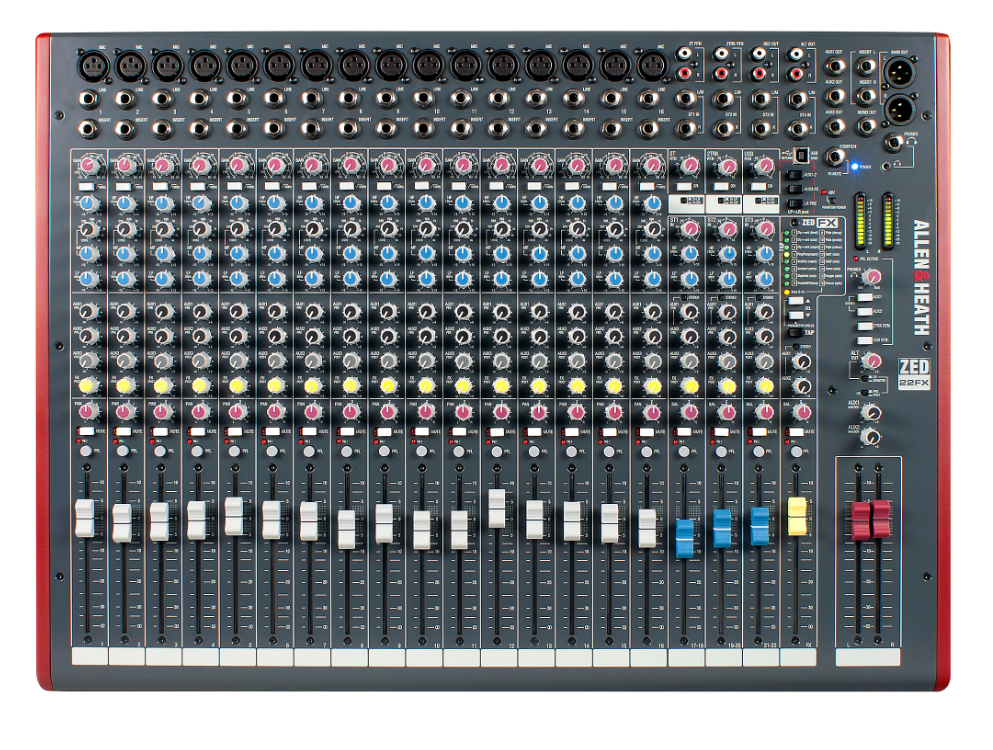Toggle the MUTE button on channel 12
Viewport: 993px width, 750px height.
click(496, 432)
